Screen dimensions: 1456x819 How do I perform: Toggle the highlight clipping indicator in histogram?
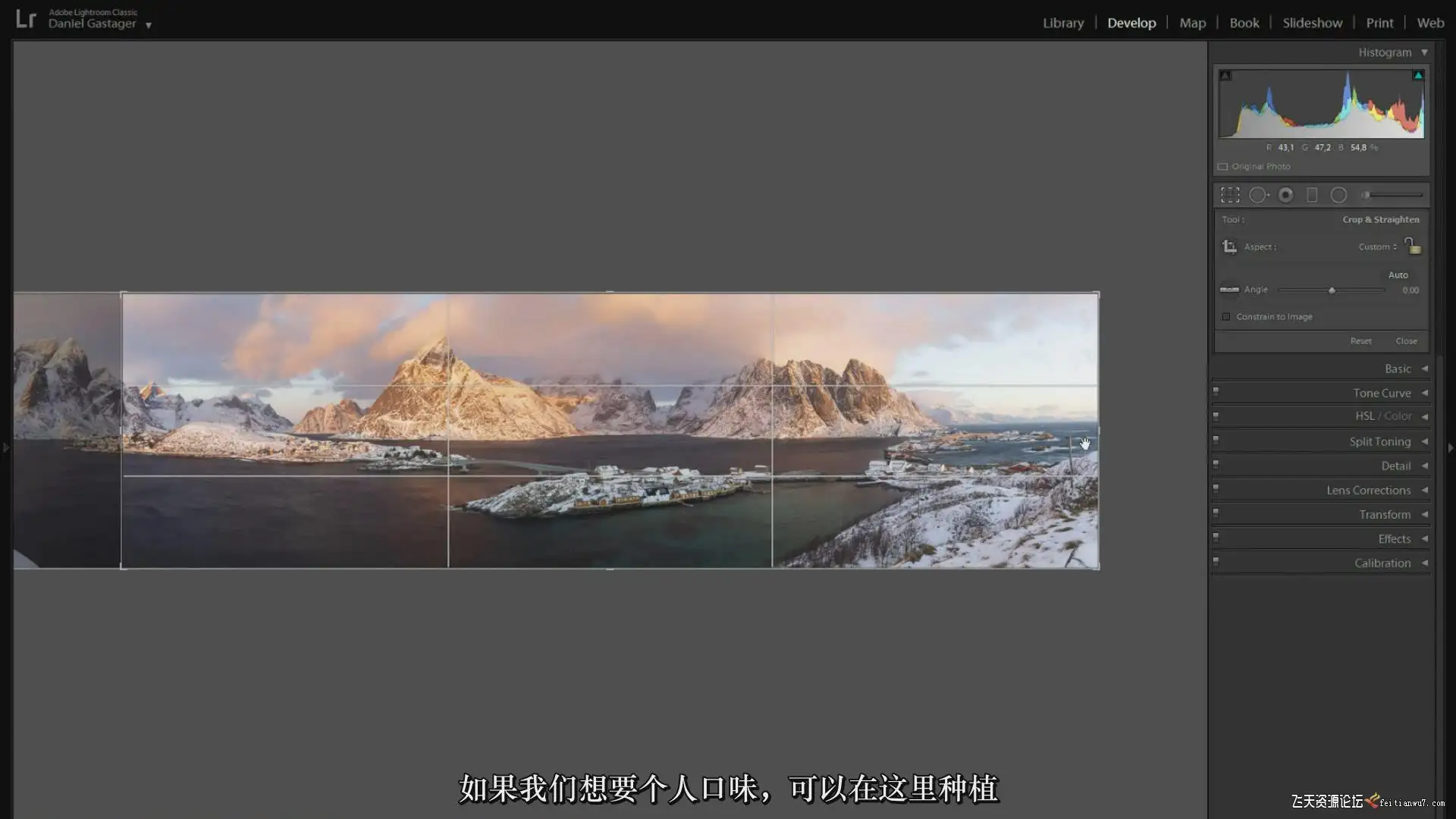coord(1417,75)
